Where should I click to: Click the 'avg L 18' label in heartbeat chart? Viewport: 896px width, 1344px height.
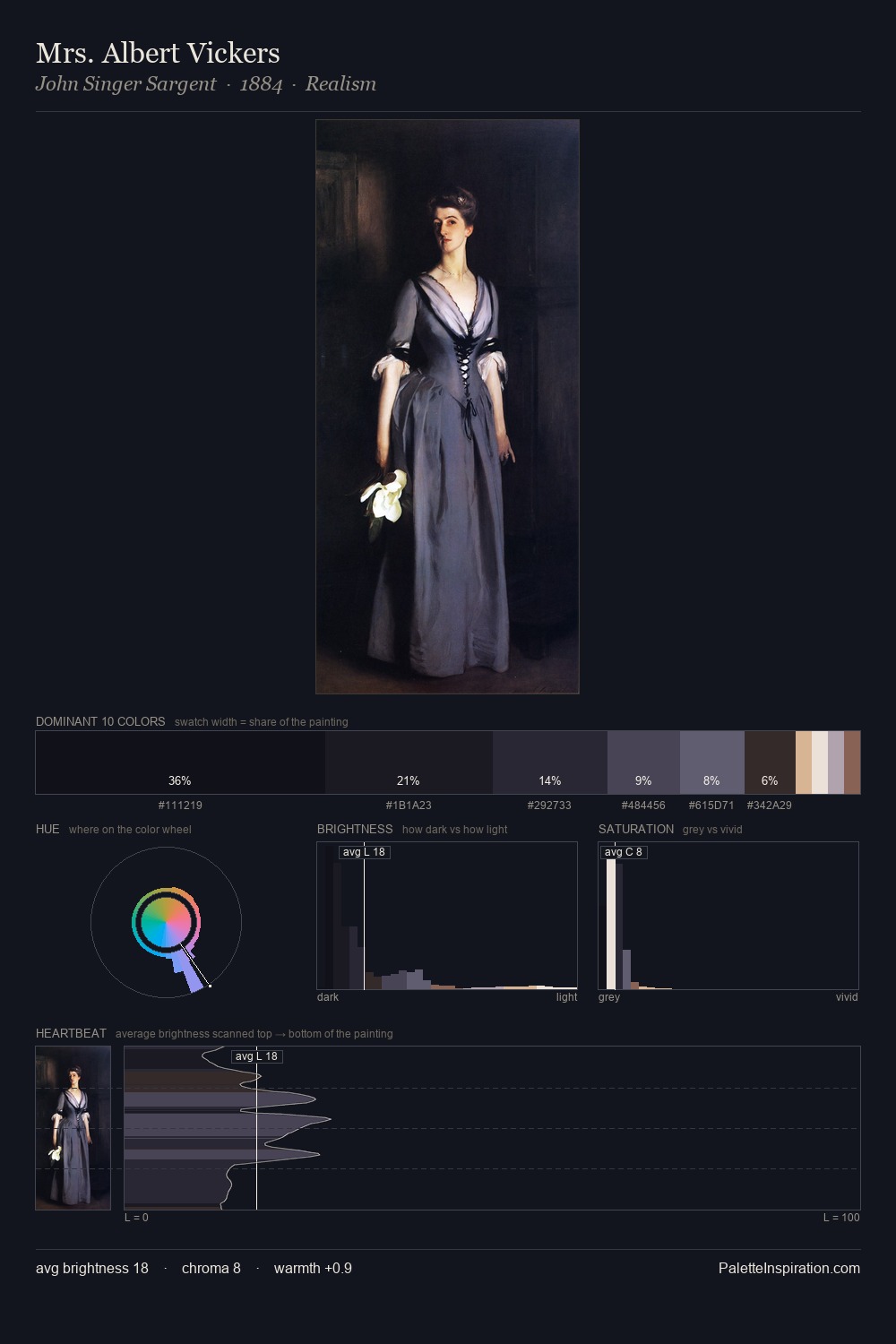point(257,1056)
